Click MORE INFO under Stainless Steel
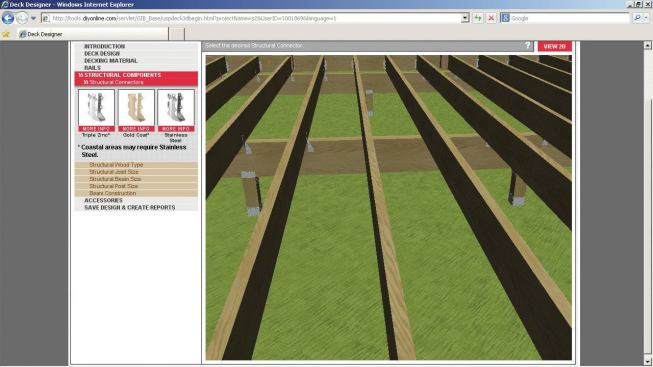This screenshot has width=653, height=367. [176, 129]
